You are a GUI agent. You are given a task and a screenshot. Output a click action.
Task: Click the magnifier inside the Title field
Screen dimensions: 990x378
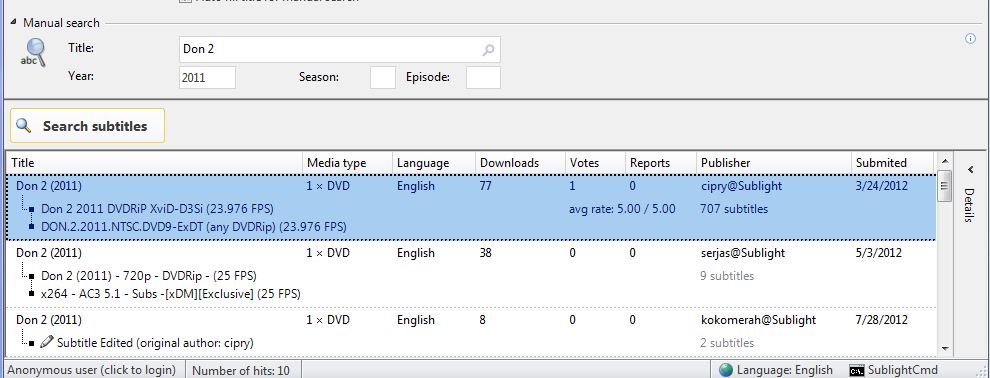click(488, 49)
